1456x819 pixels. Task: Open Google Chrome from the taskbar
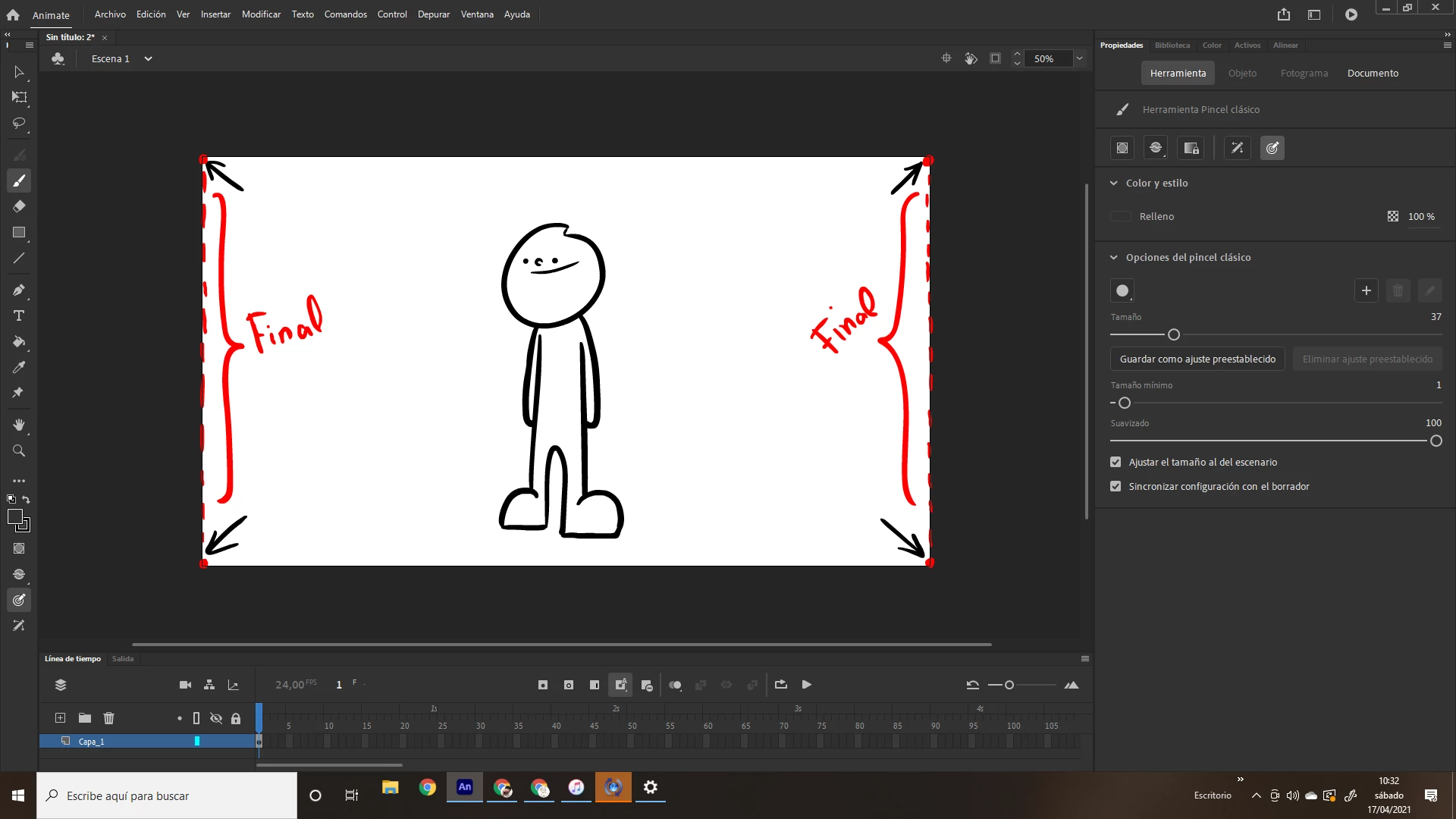tap(428, 787)
